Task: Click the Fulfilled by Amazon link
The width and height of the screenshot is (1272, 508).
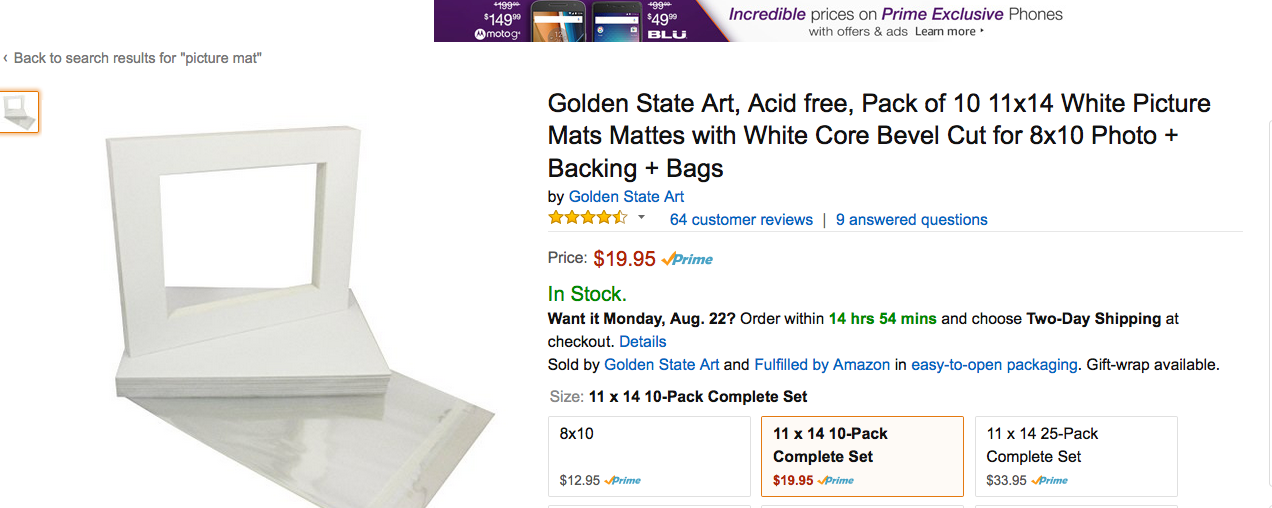Action: 822,365
